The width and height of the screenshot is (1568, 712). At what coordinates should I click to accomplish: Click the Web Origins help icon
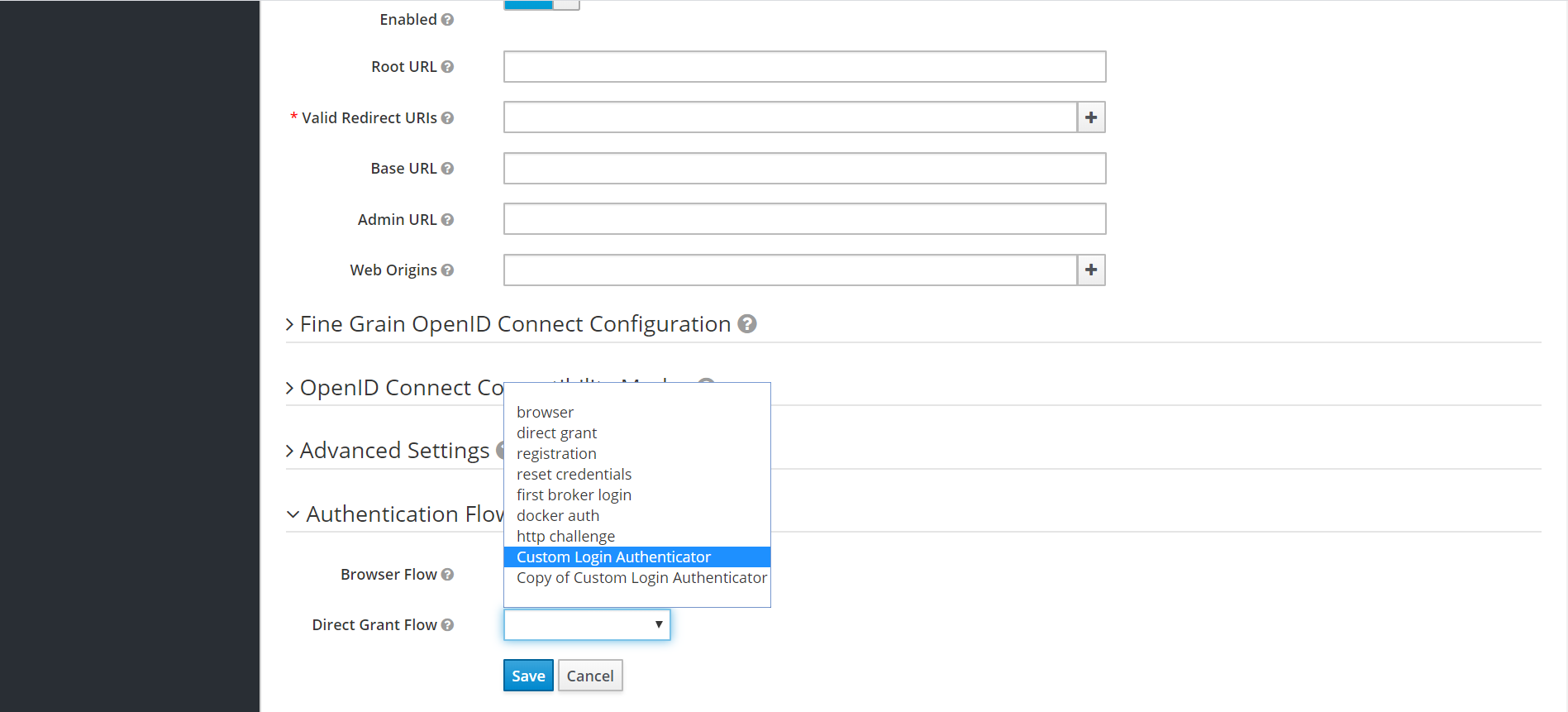click(x=447, y=270)
